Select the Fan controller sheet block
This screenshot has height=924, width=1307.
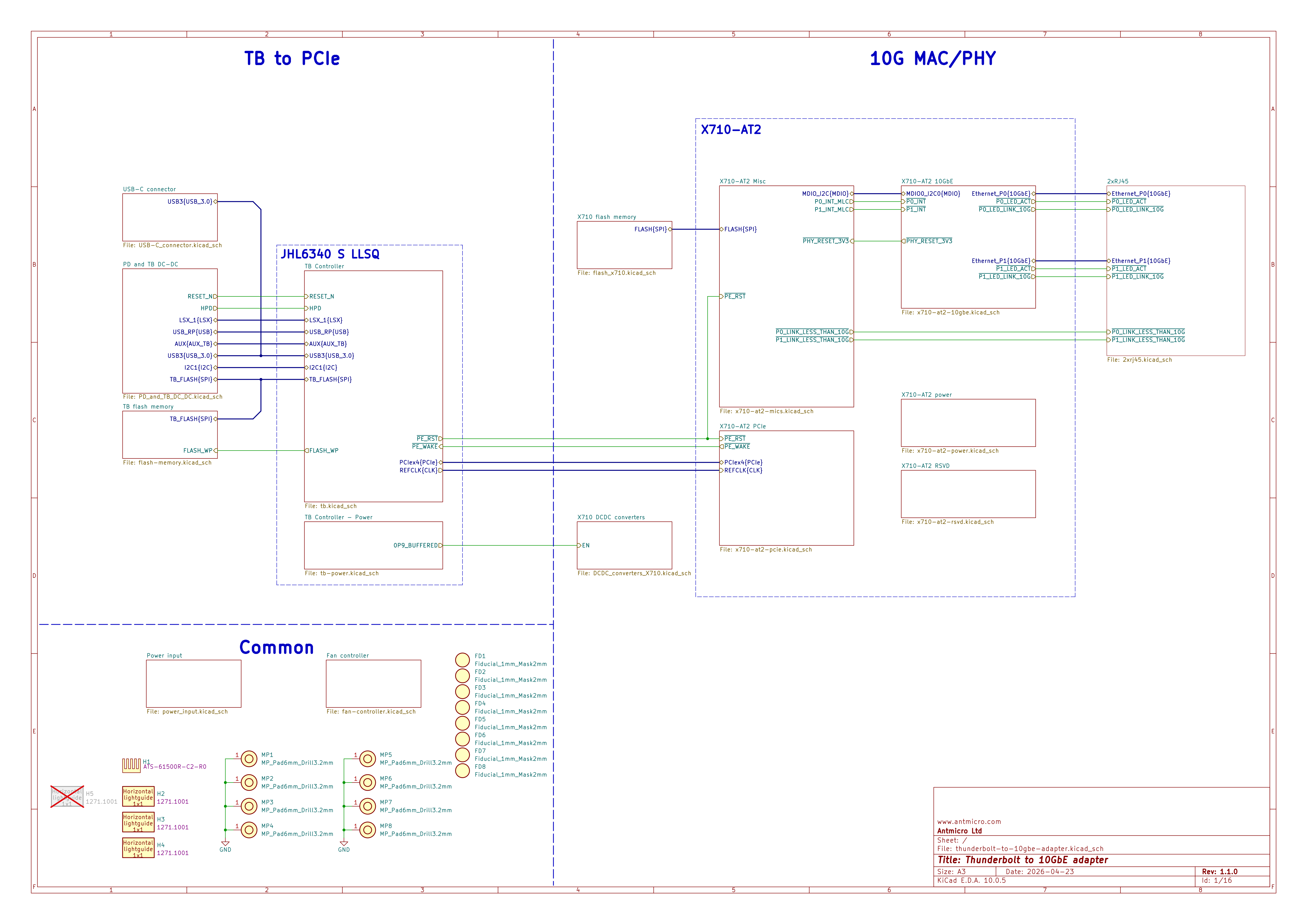coord(373,684)
